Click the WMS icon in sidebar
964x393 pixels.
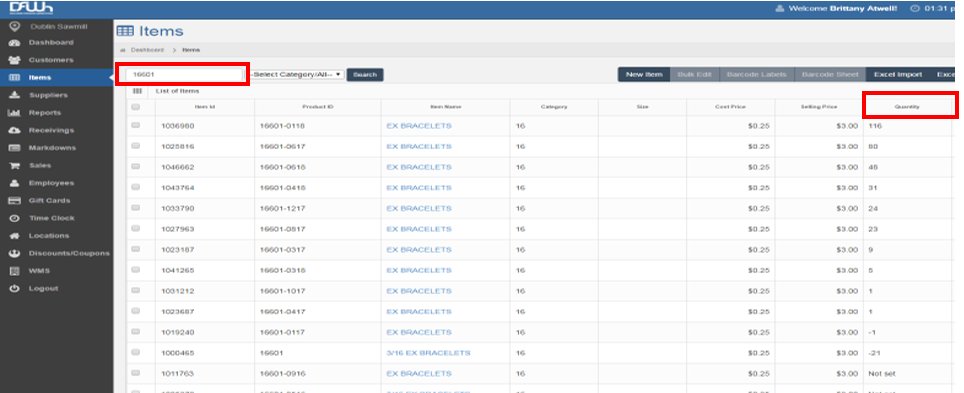[15, 271]
